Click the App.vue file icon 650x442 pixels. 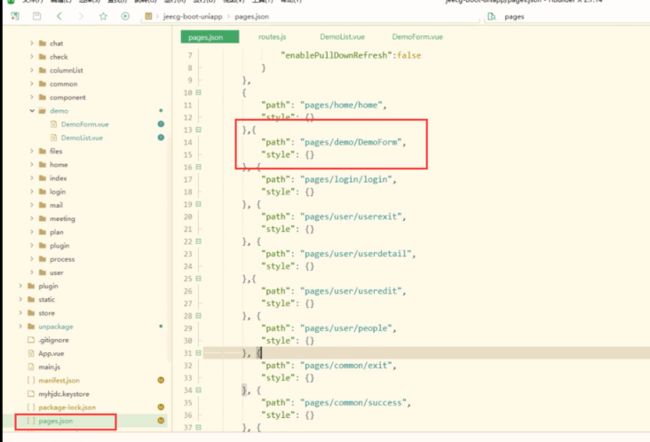pos(31,353)
